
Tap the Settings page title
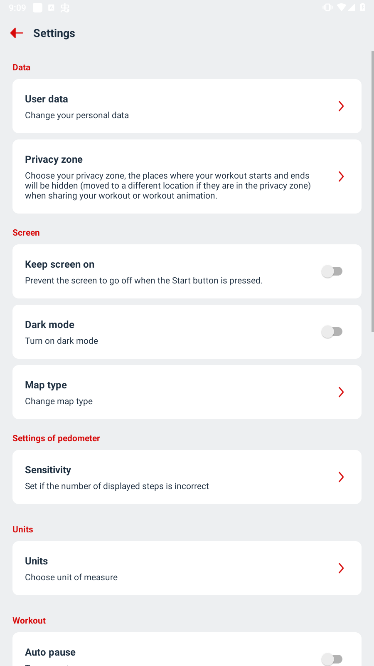pyautogui.click(x=54, y=33)
